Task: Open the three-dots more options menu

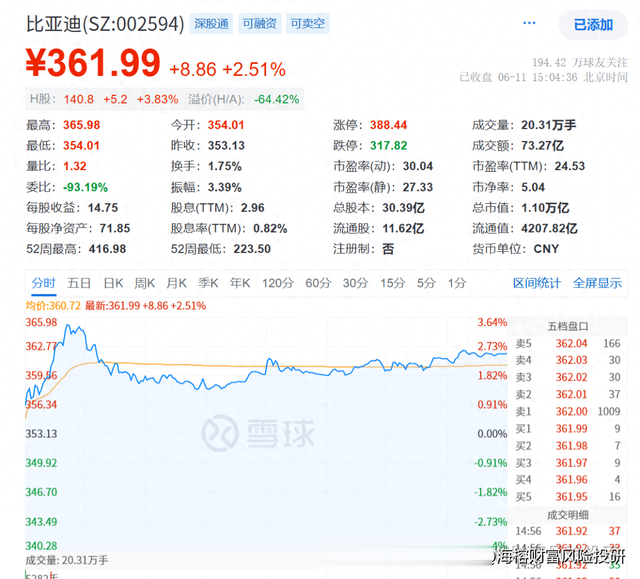Action: pyautogui.click(x=529, y=23)
